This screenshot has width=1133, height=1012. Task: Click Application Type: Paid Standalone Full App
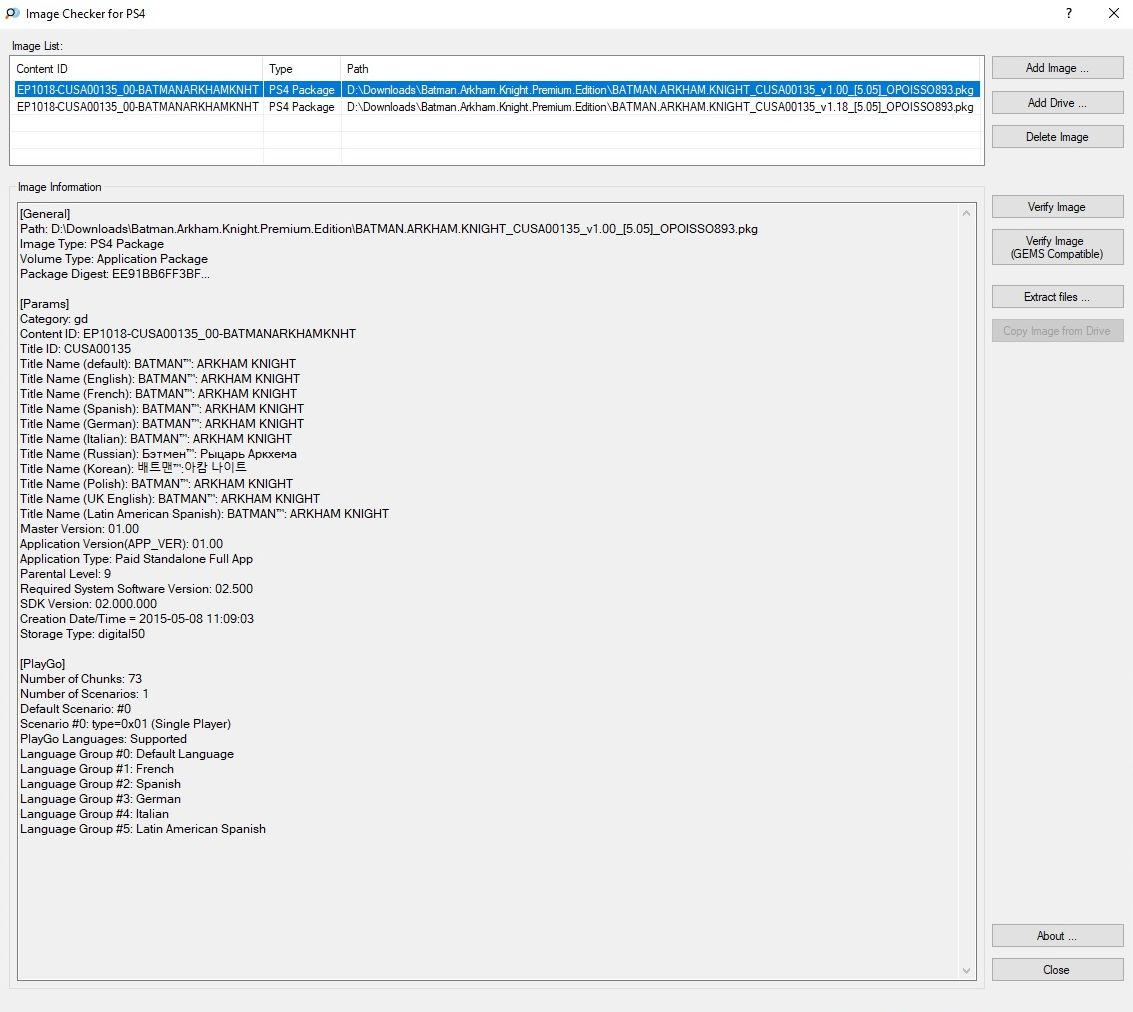pos(137,559)
